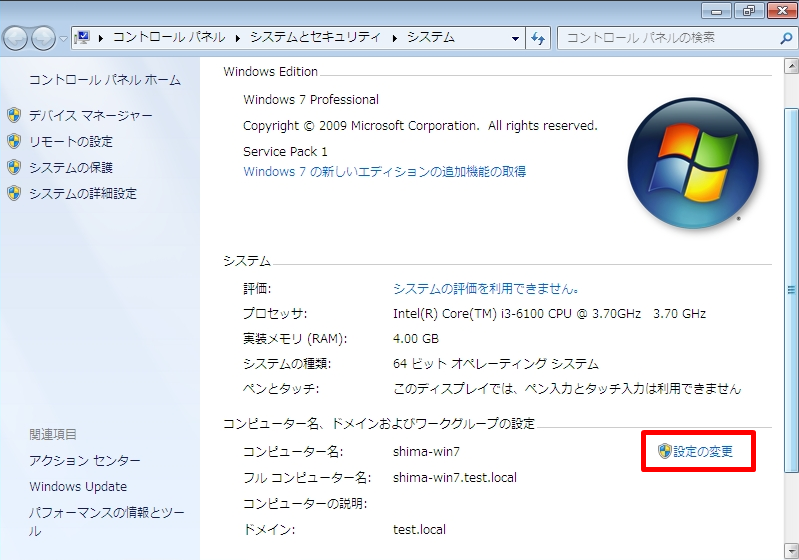The height and width of the screenshot is (560, 799).
Task: Click shield icon beside システムの詳細設定
Action: pos(14,193)
